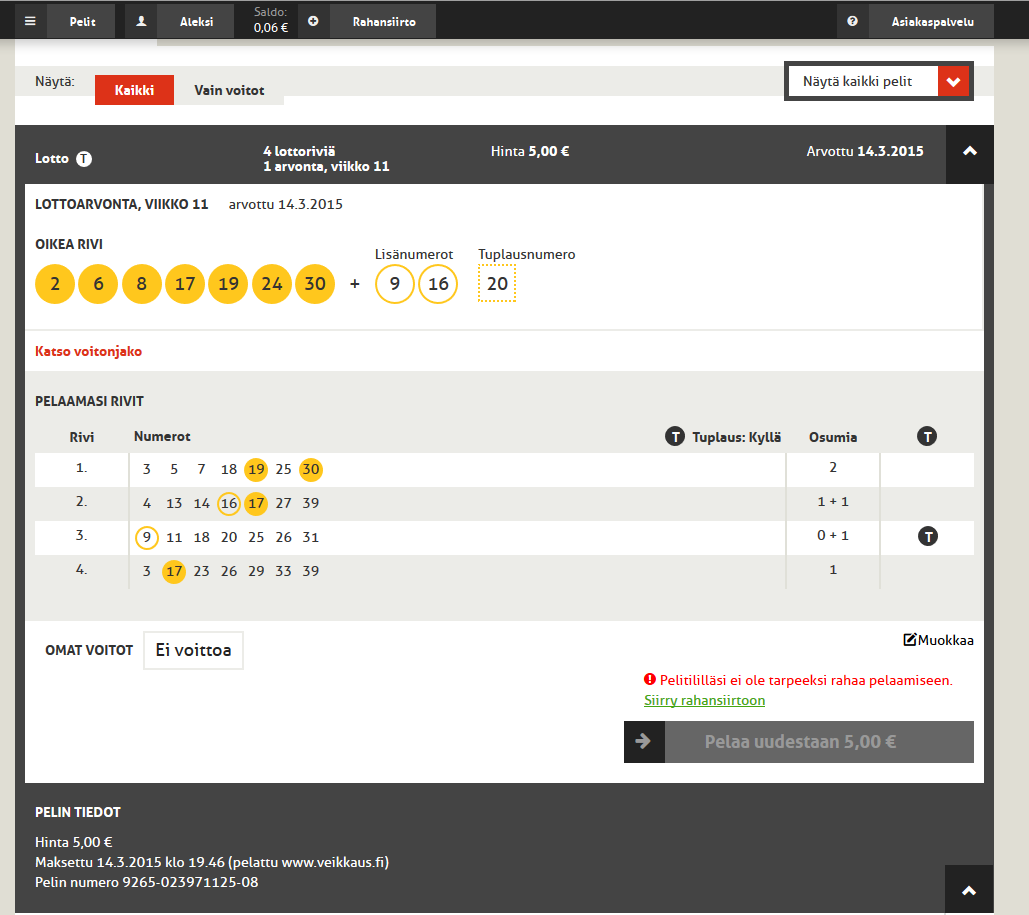Click the Muokkaa edit pencil icon

point(910,639)
